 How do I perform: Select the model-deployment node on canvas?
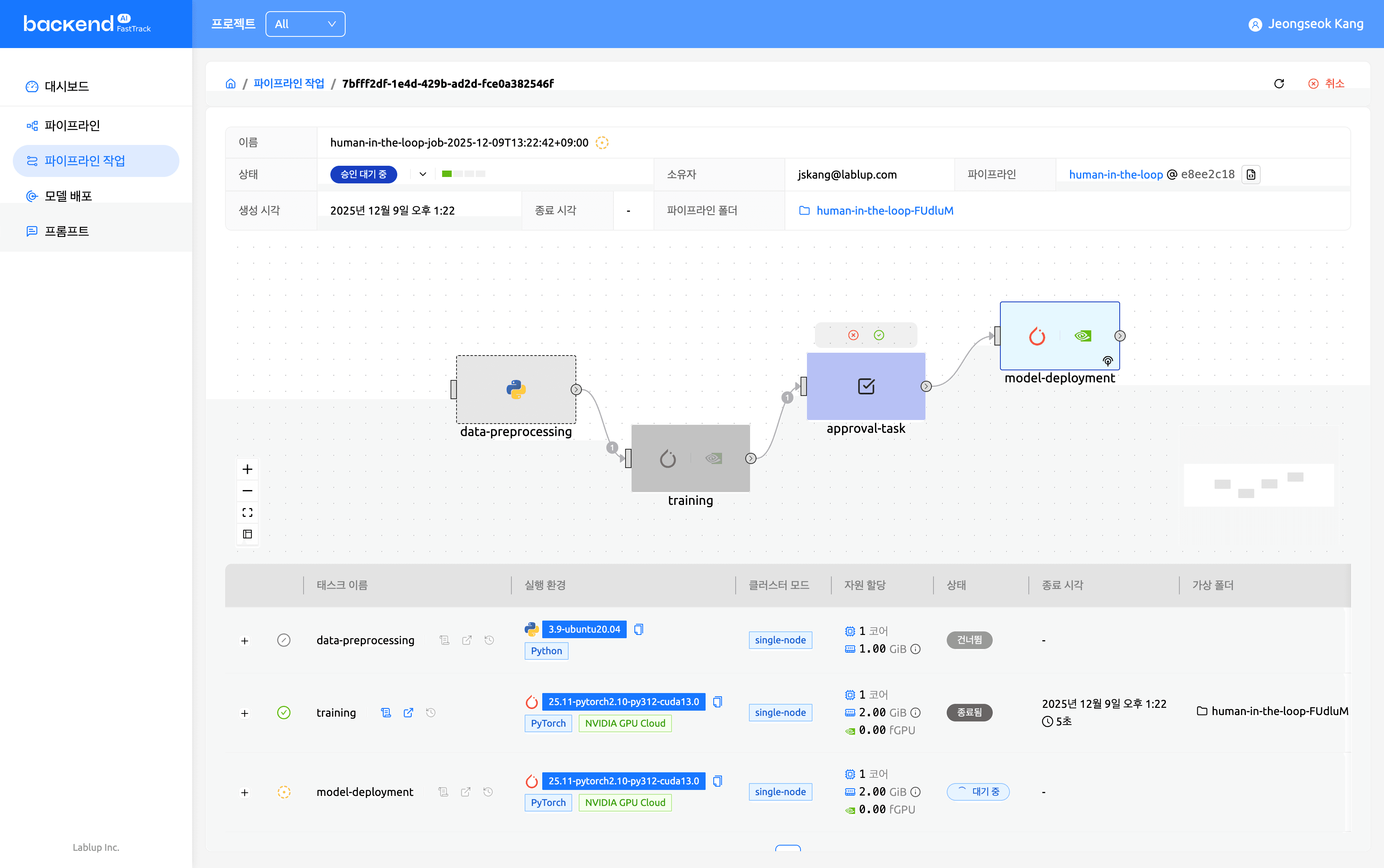click(1059, 336)
